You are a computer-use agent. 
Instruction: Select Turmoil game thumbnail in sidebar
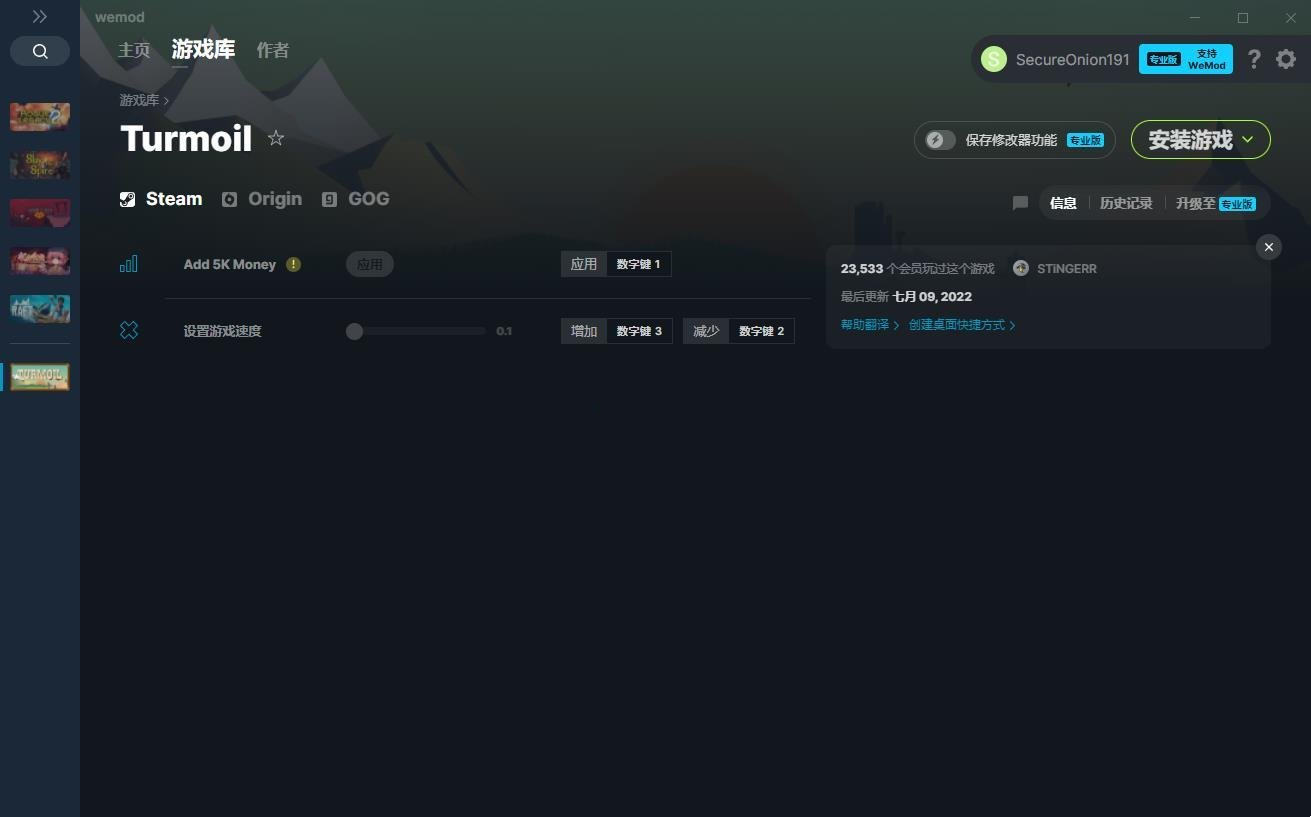point(40,377)
